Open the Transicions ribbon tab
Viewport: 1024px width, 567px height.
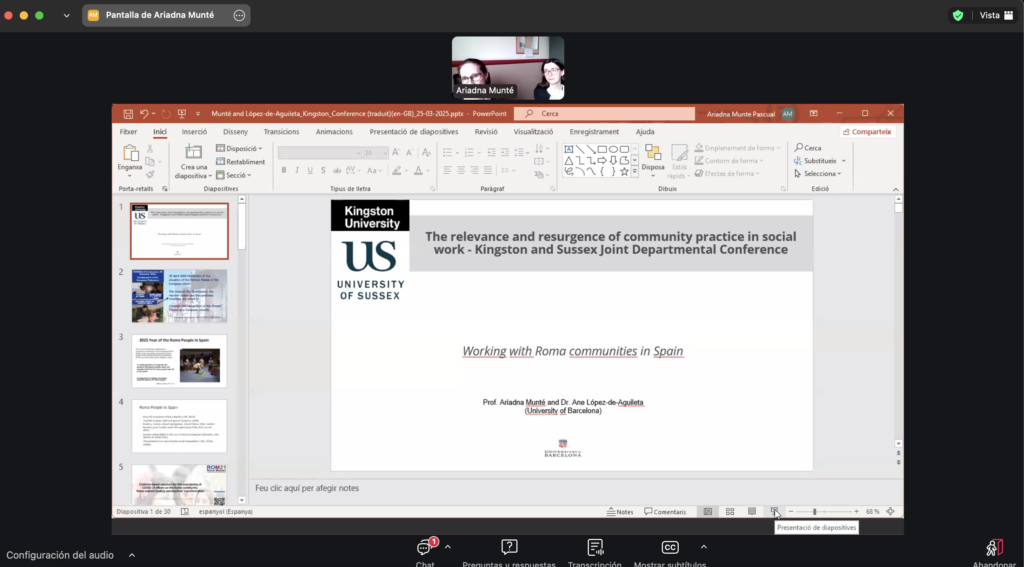point(281,131)
